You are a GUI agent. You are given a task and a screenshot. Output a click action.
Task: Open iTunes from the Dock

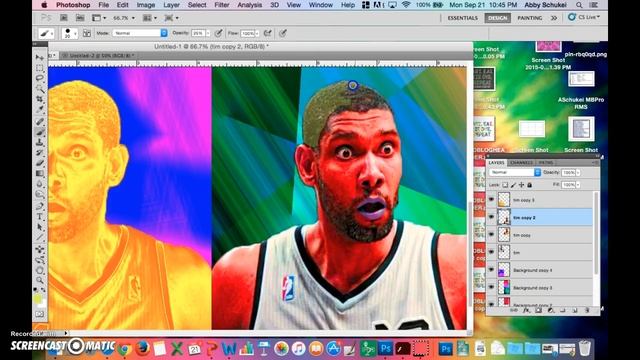pos(298,349)
